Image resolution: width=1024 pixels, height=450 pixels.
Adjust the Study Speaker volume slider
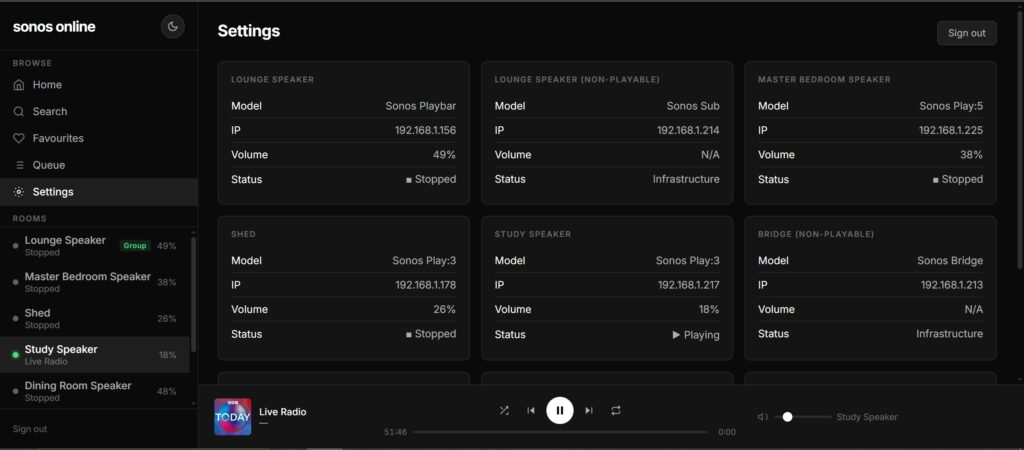[x=803, y=417]
